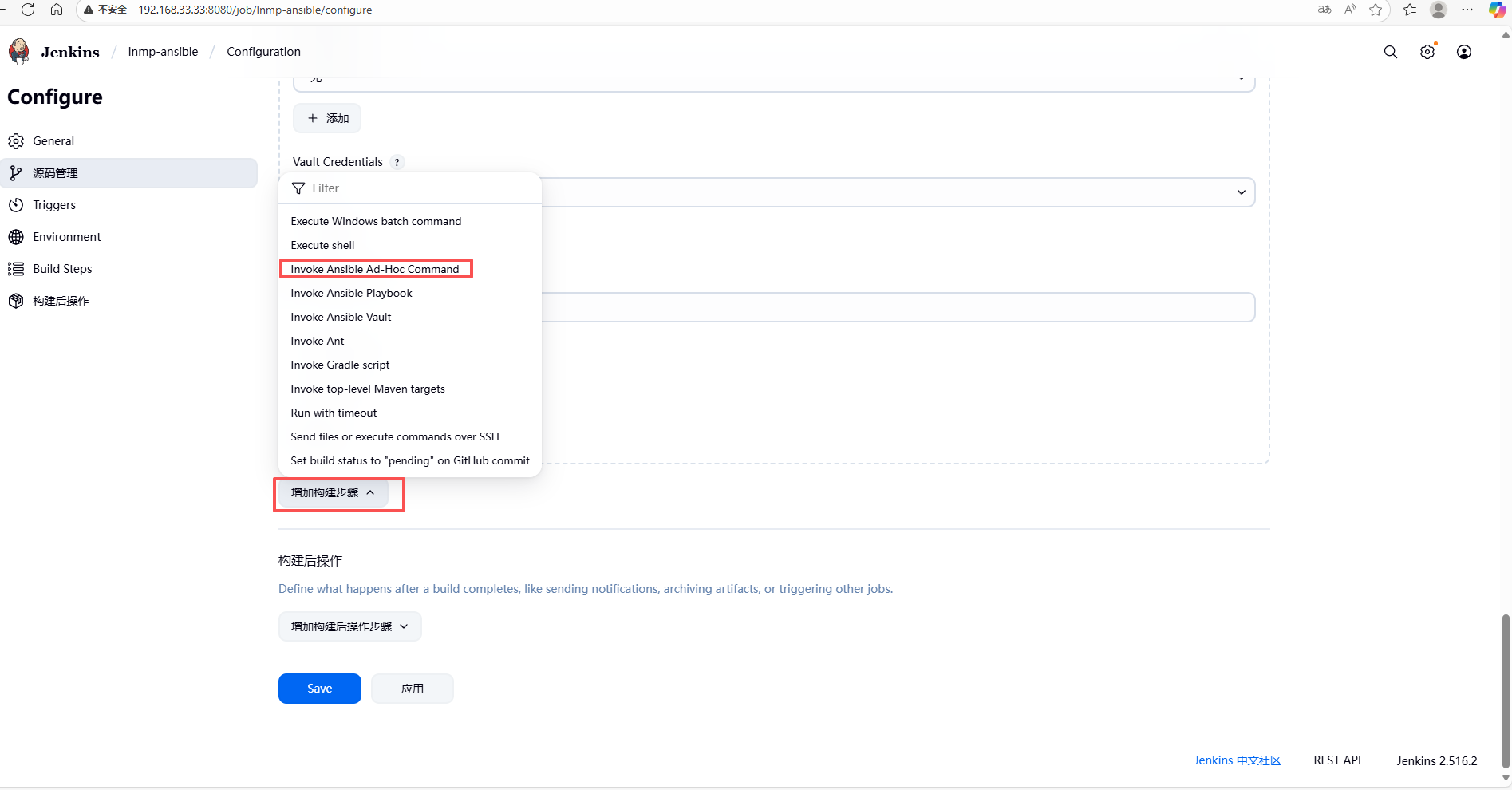The height and width of the screenshot is (790, 1512).
Task: Select Invoke Ansible Ad-Hoc Command
Action: click(409, 269)
